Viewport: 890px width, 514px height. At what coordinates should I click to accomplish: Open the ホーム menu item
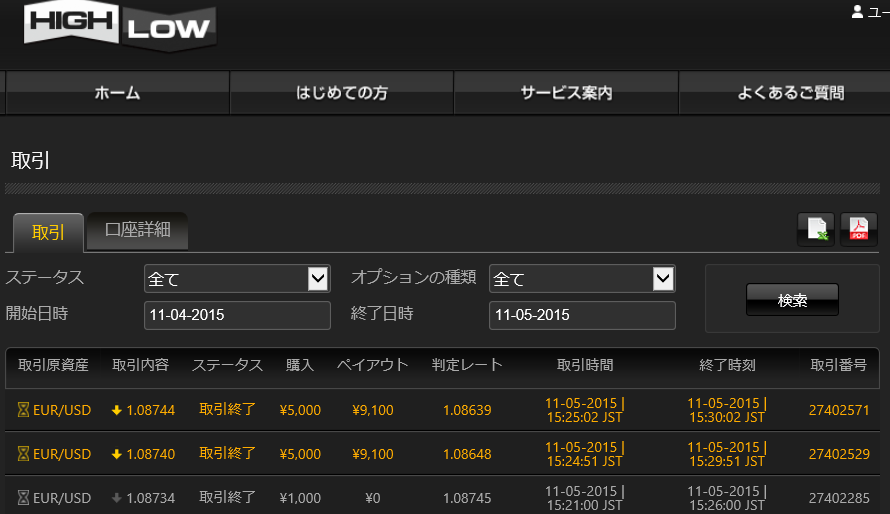pyautogui.click(x=117, y=93)
